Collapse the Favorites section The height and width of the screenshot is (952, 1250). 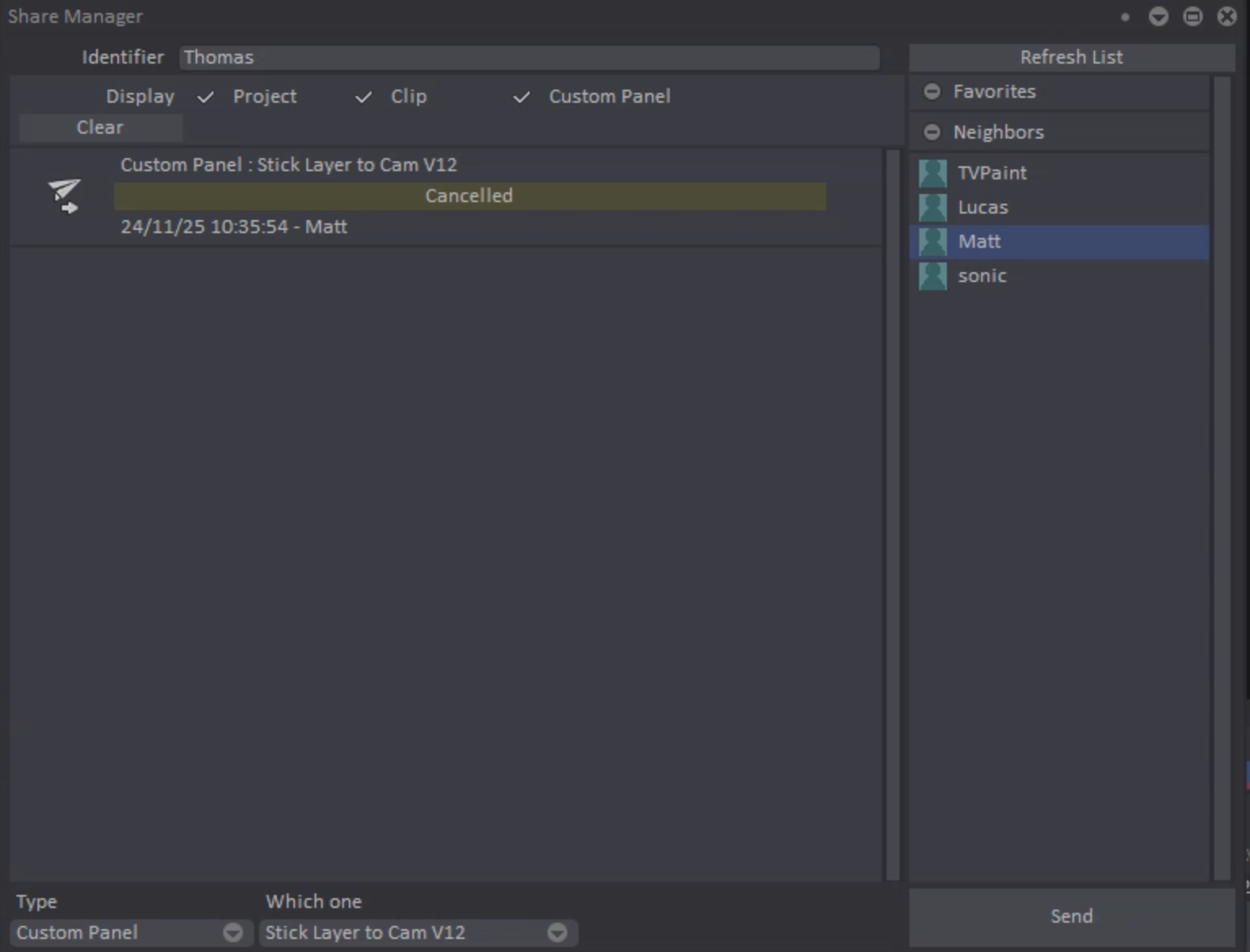(932, 91)
